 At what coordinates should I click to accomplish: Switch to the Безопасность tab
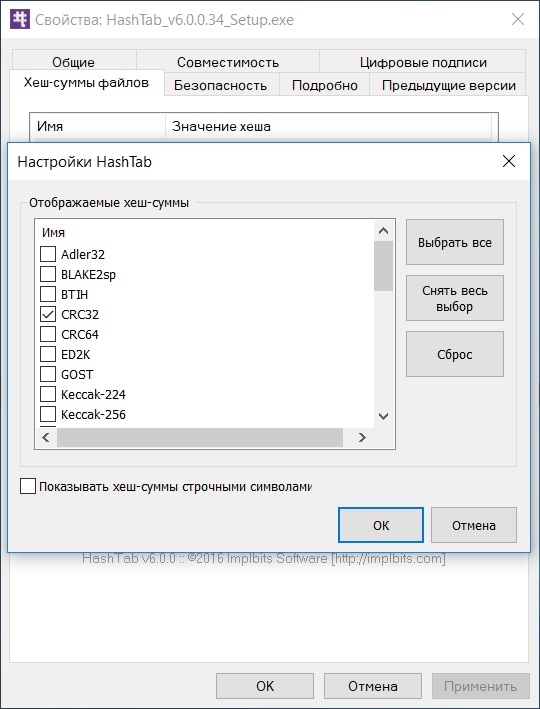click(x=221, y=85)
